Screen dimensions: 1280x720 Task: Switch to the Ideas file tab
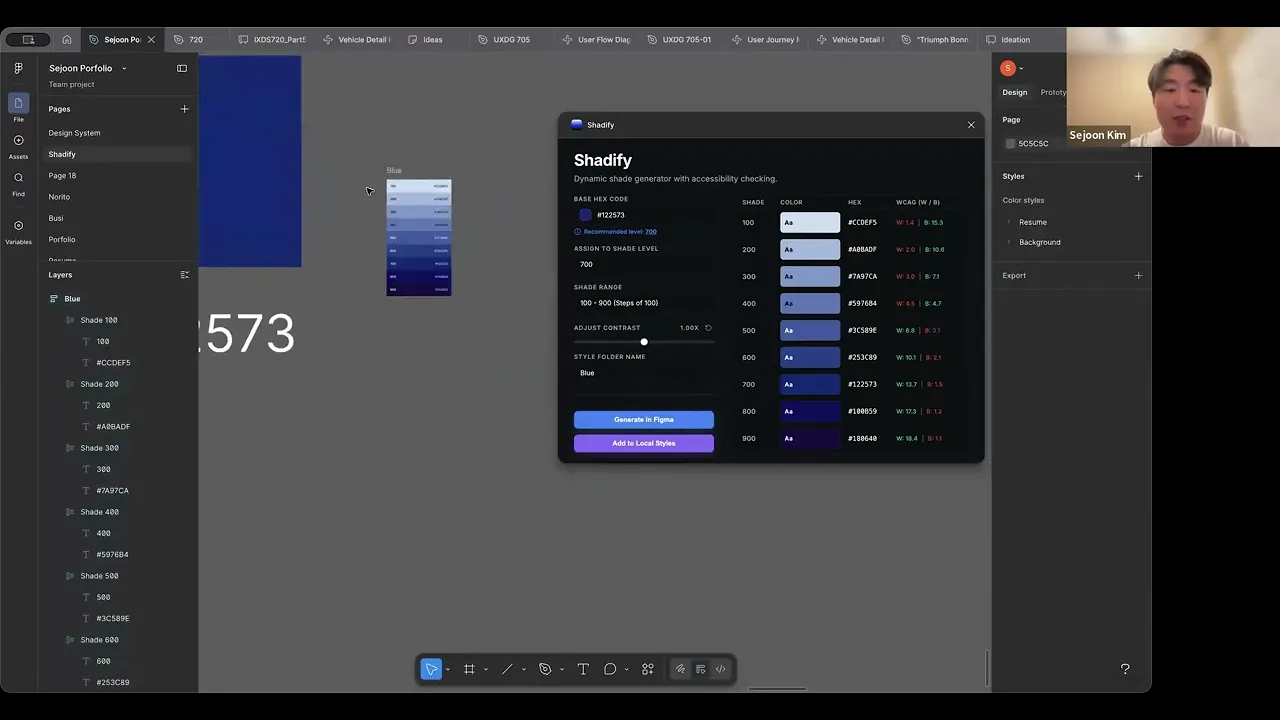click(432, 40)
